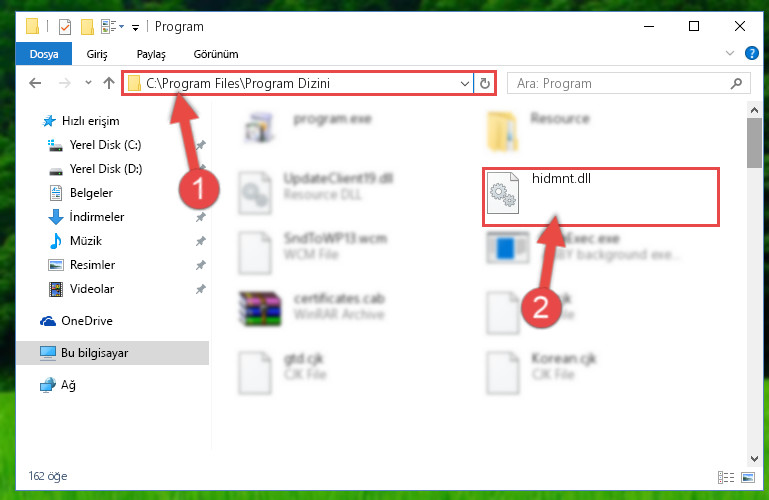Refresh the current folder view
This screenshot has width=769, height=500.
[x=485, y=84]
